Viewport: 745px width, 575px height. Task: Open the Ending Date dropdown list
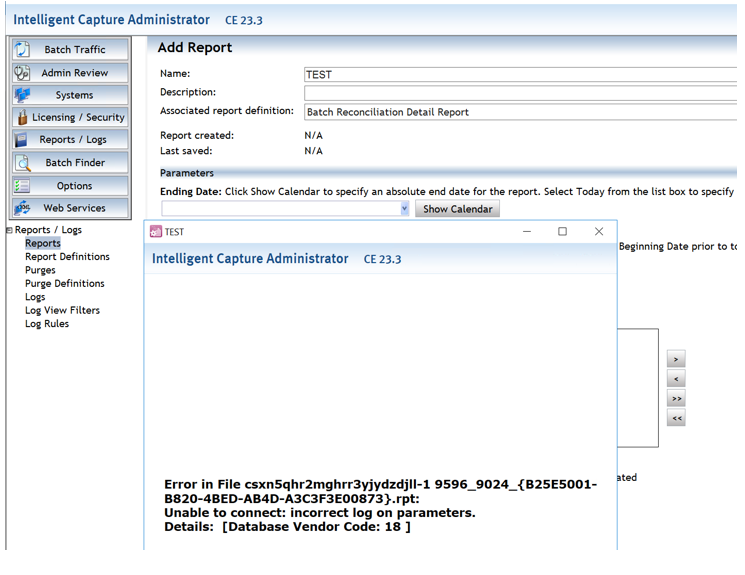404,208
